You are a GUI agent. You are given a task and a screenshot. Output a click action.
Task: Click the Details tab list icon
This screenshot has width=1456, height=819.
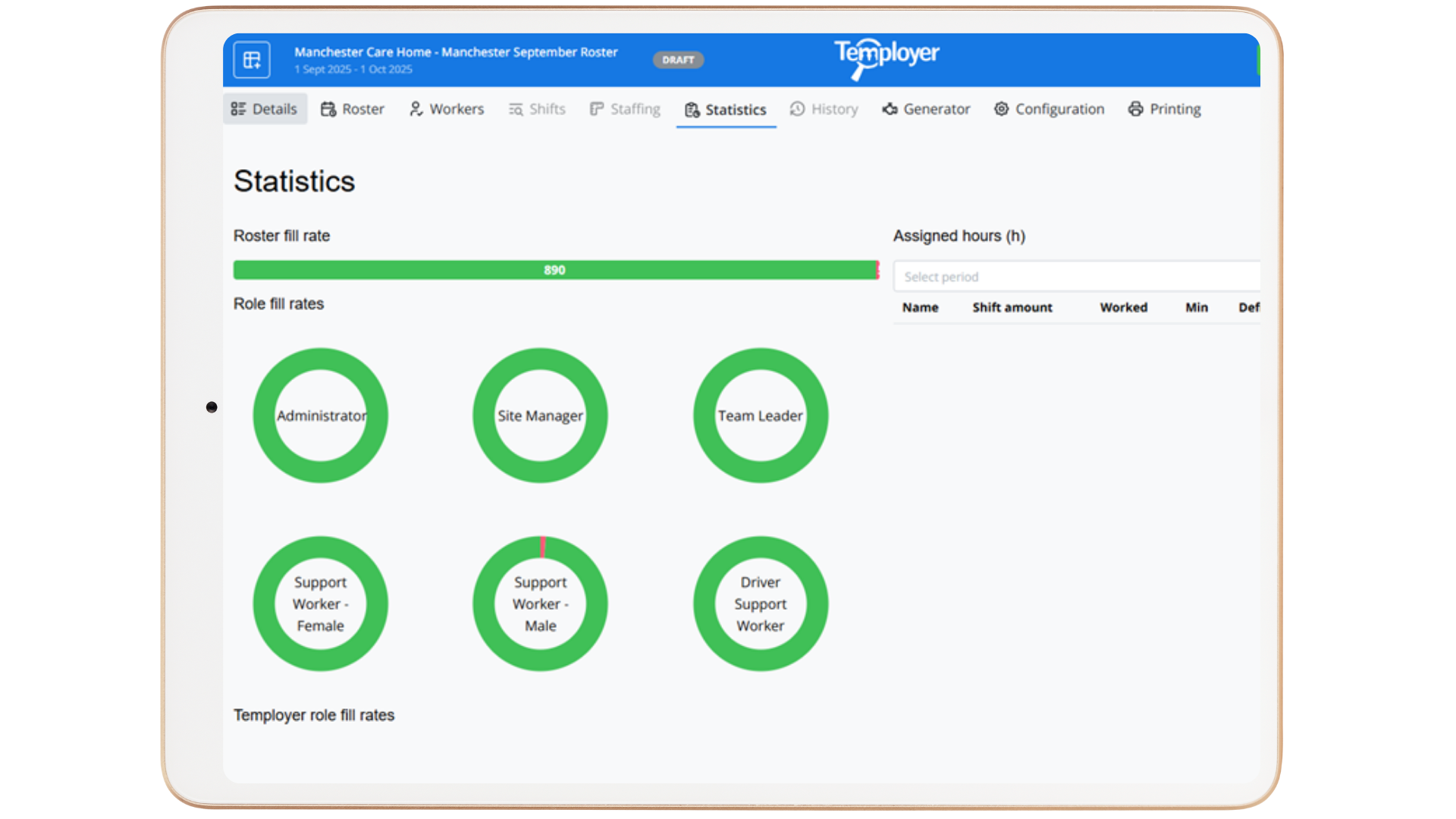(239, 109)
